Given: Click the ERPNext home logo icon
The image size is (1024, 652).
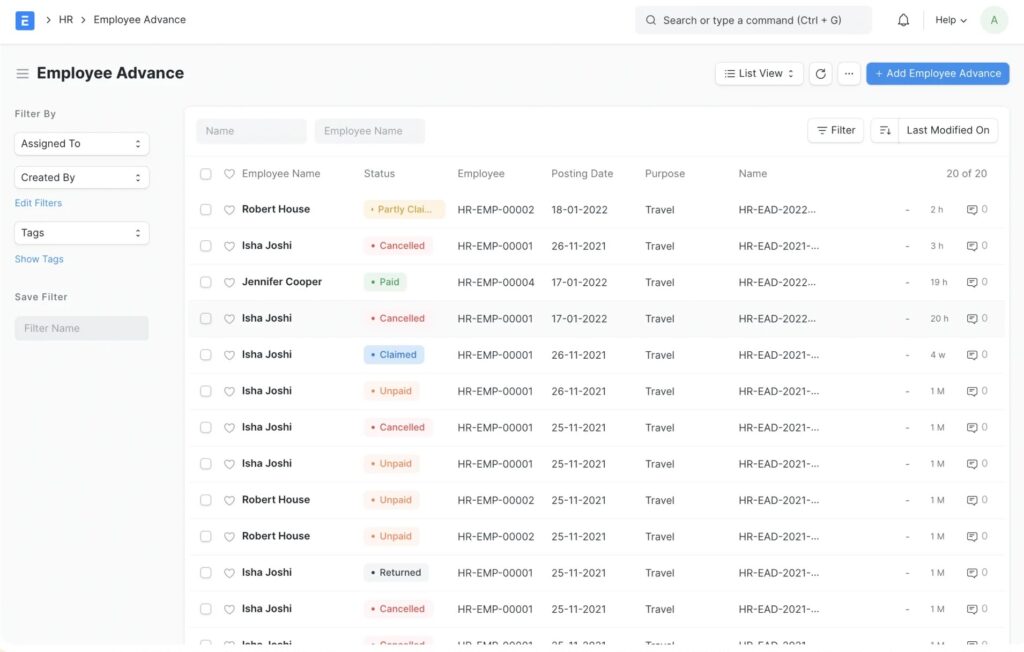Looking at the screenshot, I should coord(25,20).
